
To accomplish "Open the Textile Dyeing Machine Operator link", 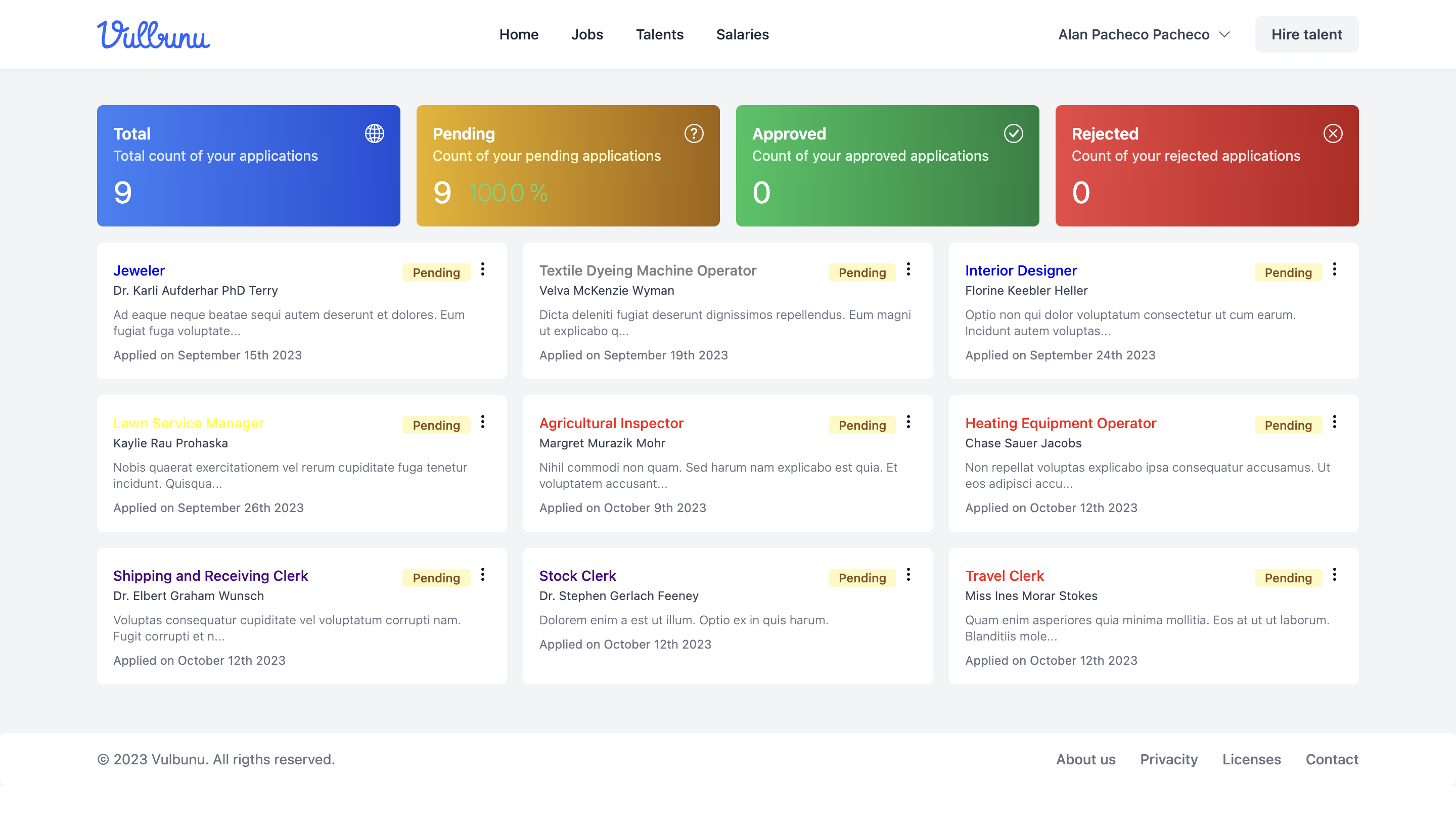I will coord(647,270).
